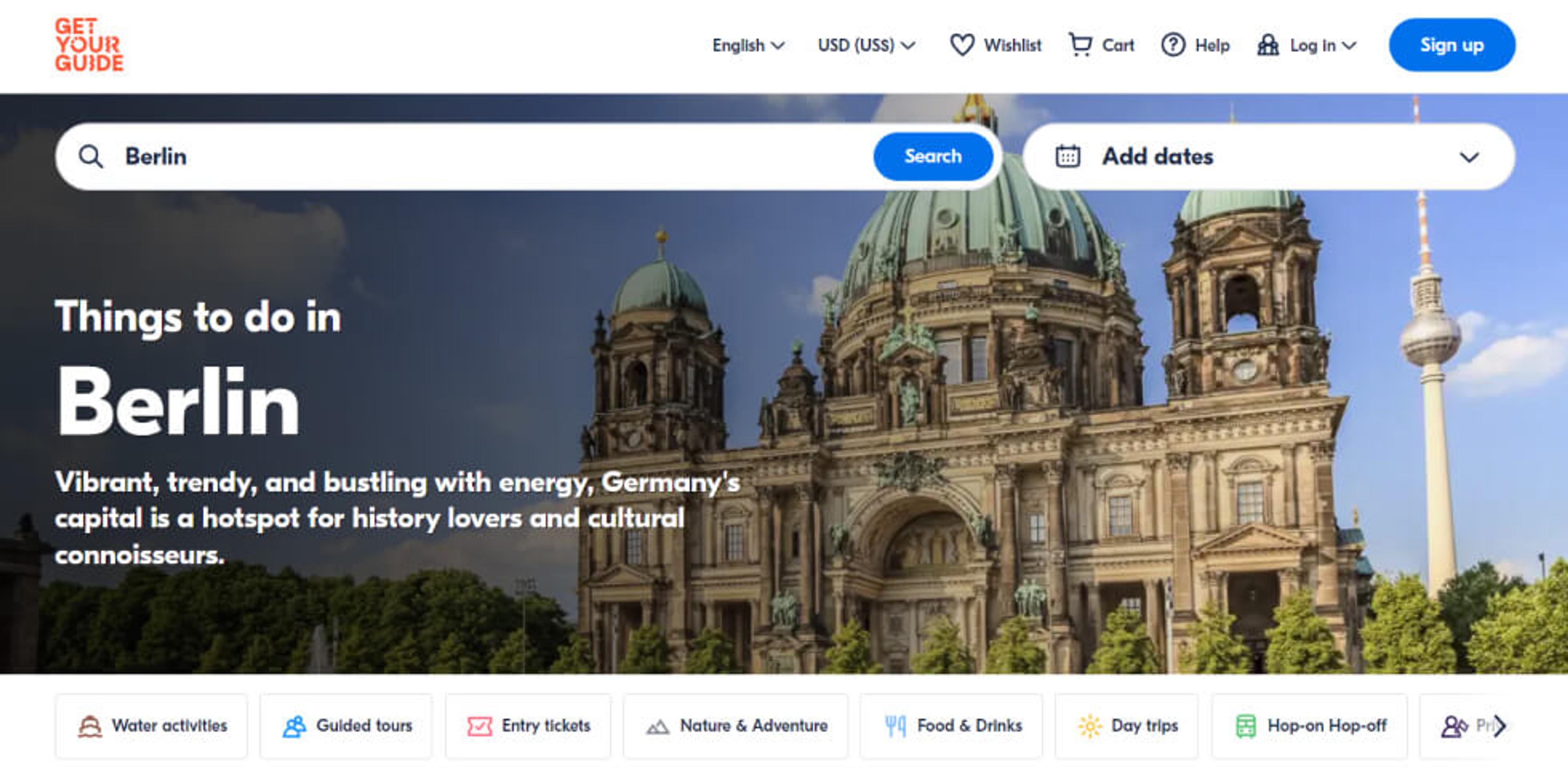Click the Entry tickets ticket icon
The width and height of the screenshot is (1568, 776).
480,726
